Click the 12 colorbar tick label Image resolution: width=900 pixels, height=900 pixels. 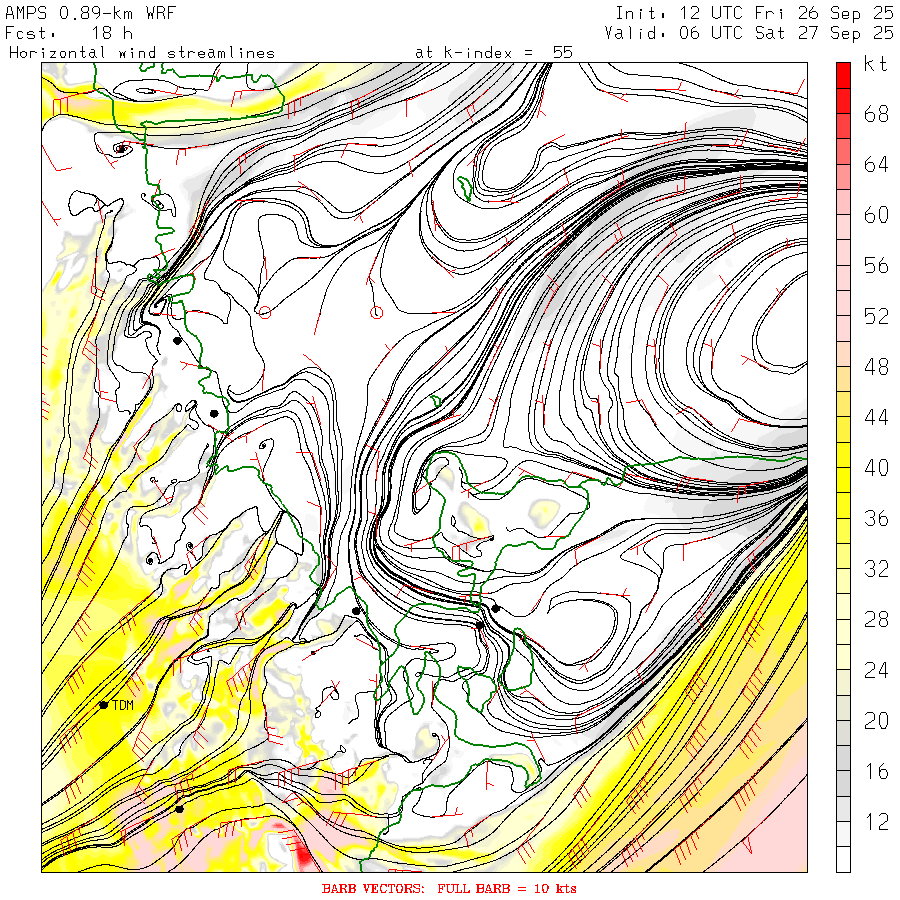click(876, 822)
